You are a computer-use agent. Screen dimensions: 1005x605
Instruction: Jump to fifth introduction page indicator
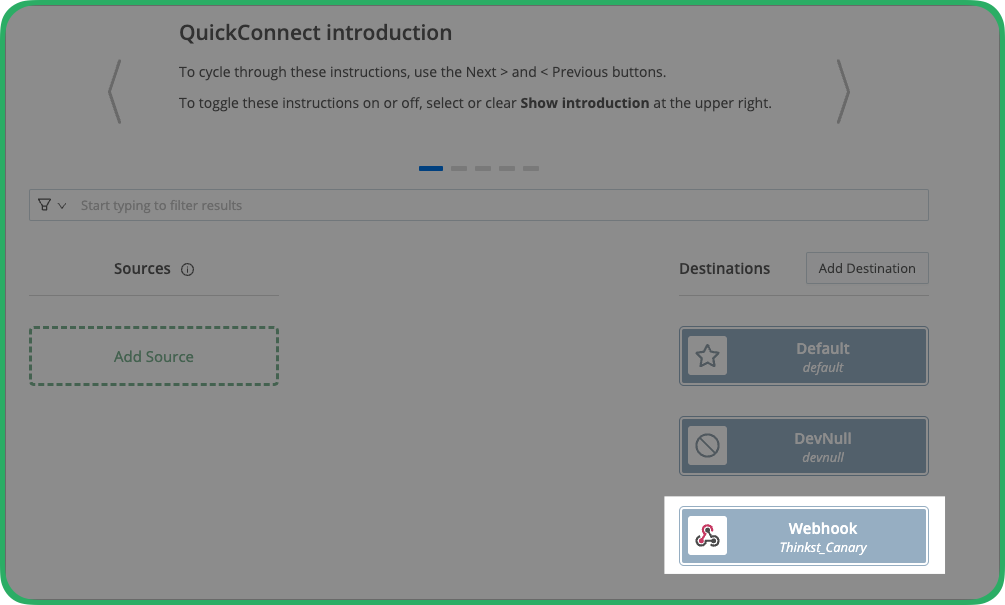(531, 169)
